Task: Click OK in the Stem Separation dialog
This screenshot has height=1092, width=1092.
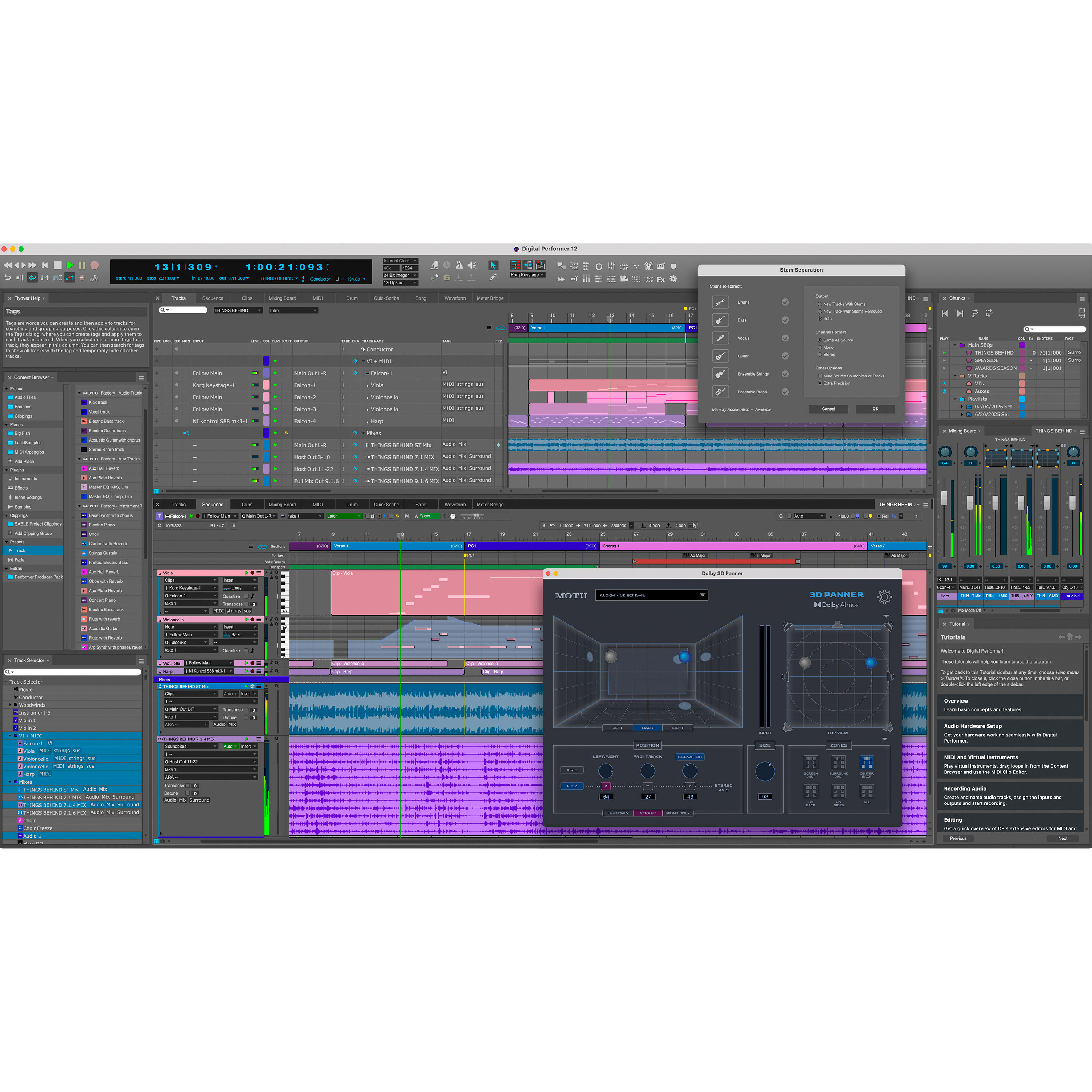Action: point(875,409)
